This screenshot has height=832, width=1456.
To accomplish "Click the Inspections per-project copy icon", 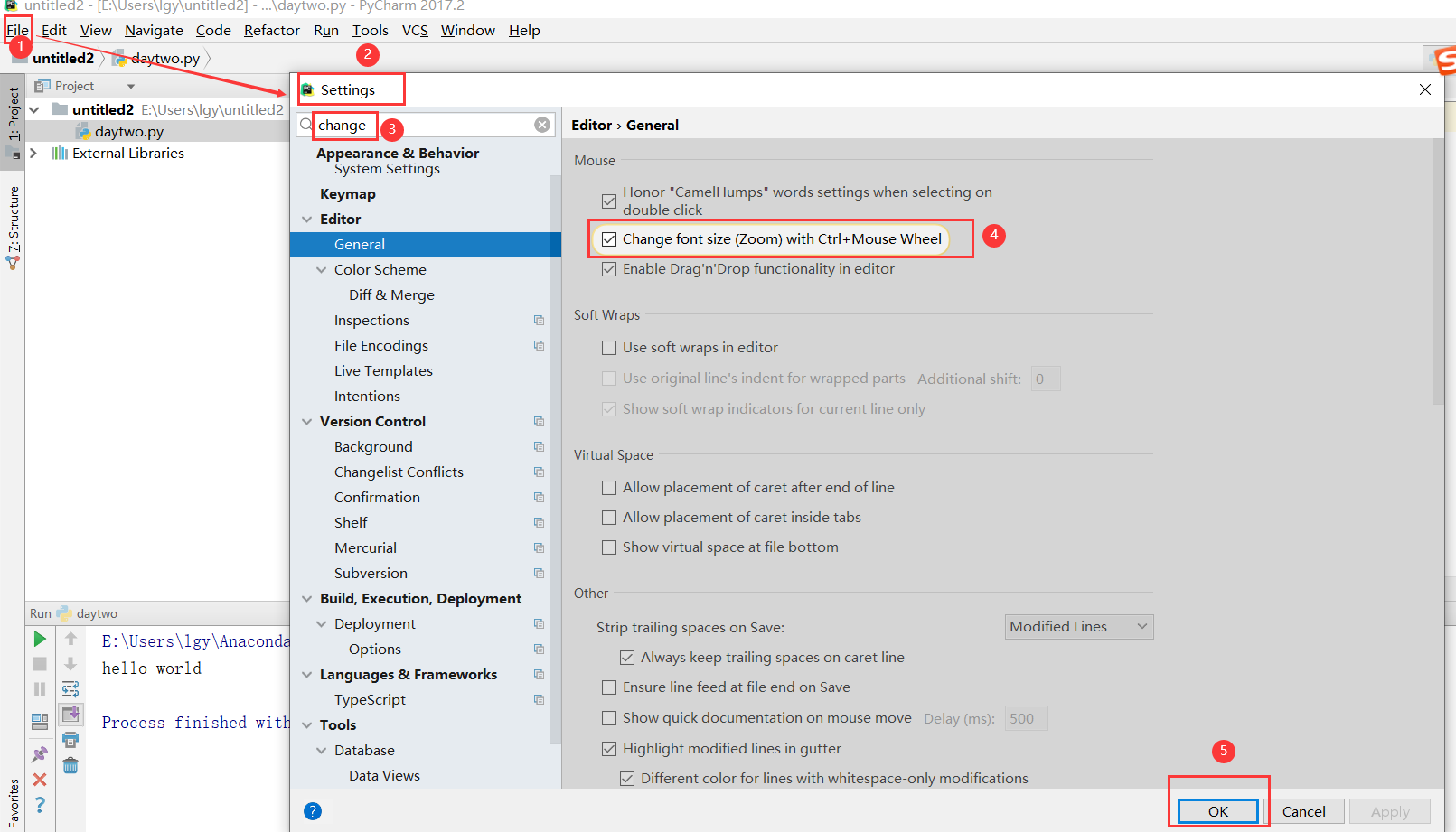I will pos(539,321).
